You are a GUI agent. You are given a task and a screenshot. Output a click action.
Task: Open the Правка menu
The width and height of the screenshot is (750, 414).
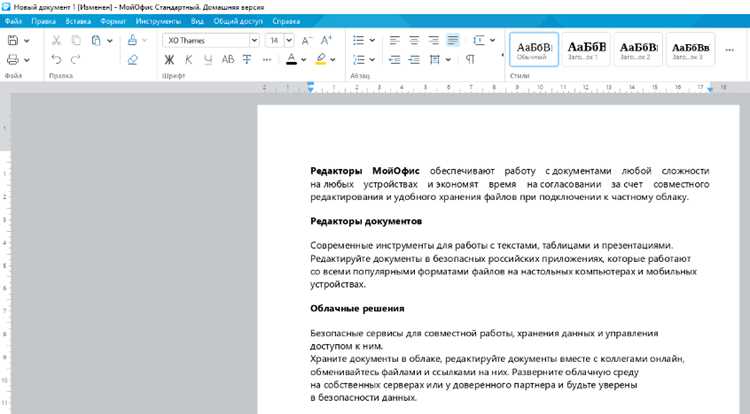click(x=44, y=21)
